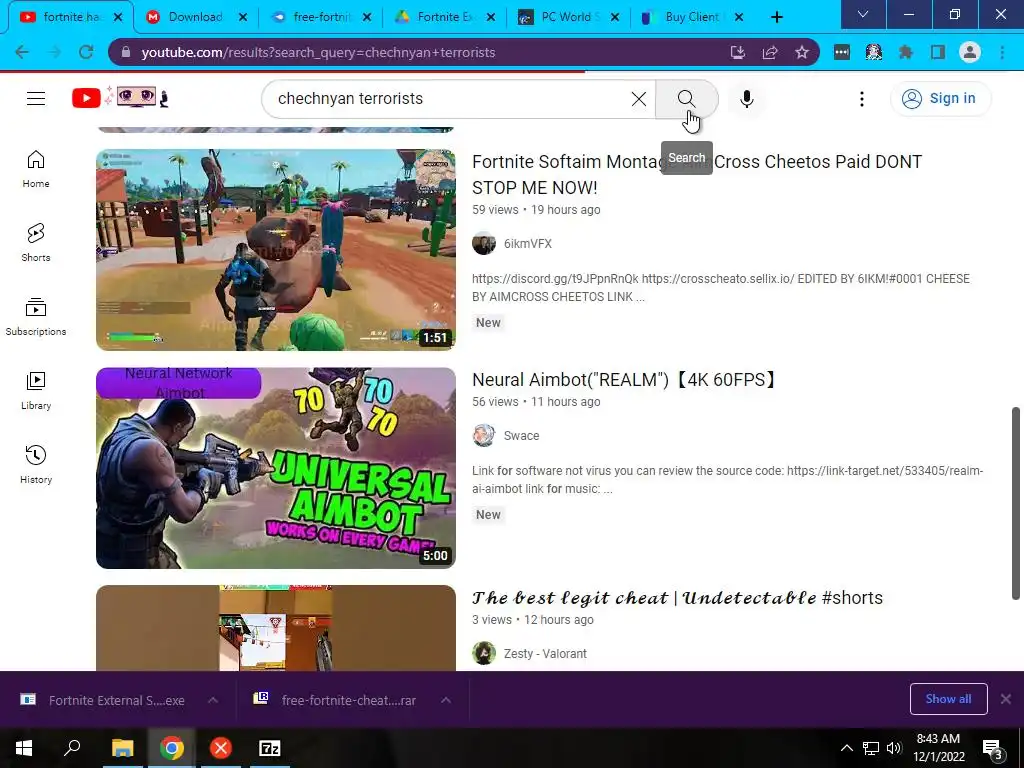Switch to the Buy Client tab

click(694, 17)
